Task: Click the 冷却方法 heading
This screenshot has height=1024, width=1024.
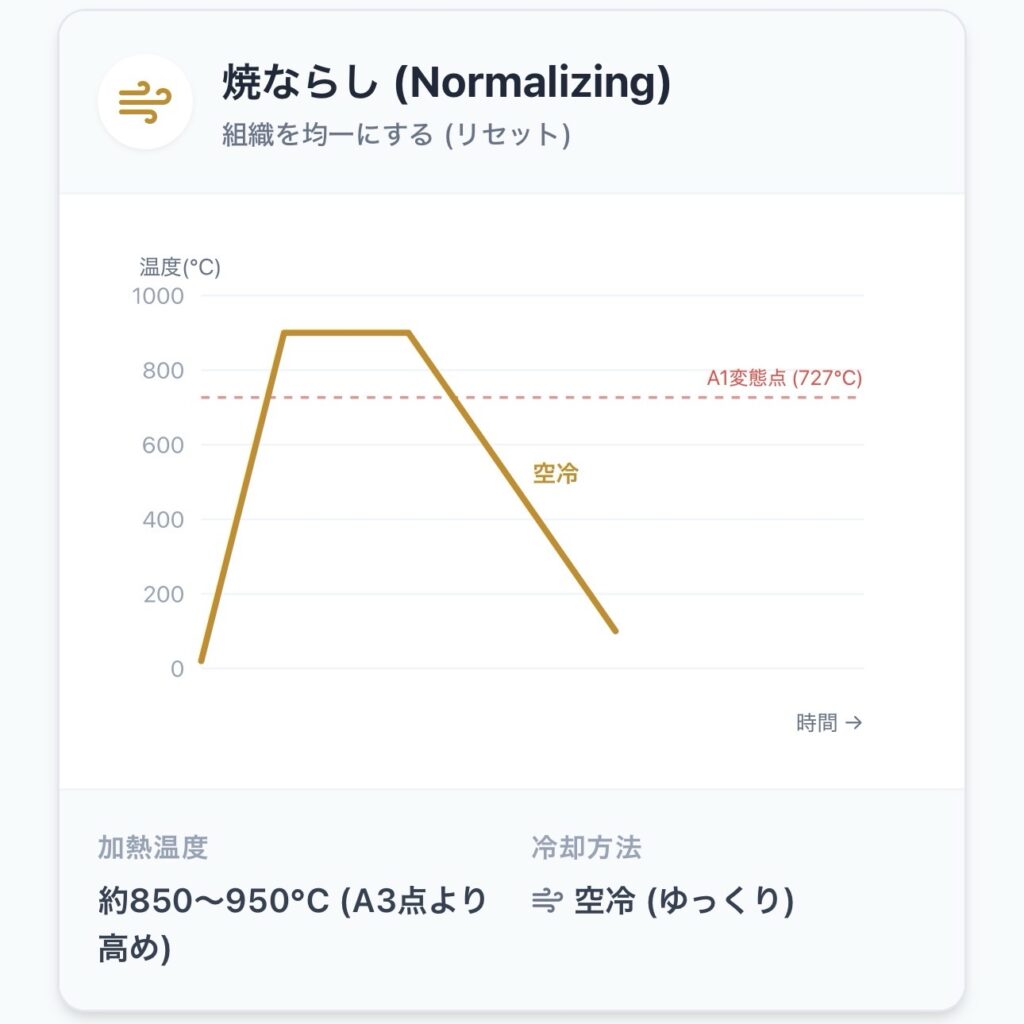Action: [586, 848]
